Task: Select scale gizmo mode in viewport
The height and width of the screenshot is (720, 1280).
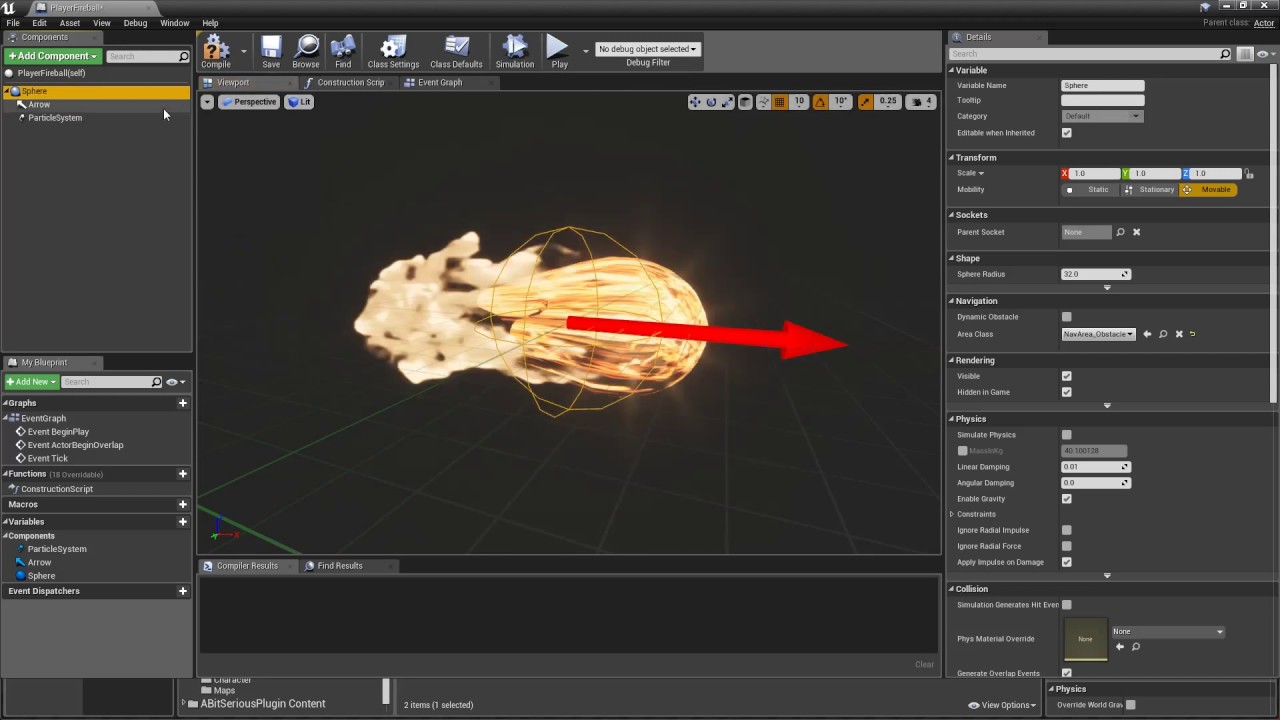Action: tap(727, 102)
